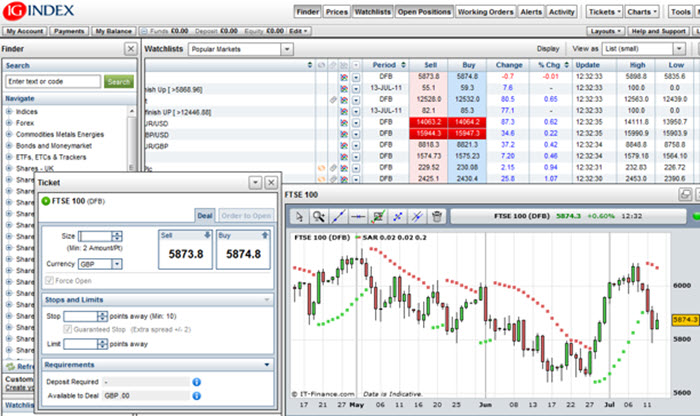The width and height of the screenshot is (700, 416).
Task: Open the Open Positions menu
Action: pos(424,12)
